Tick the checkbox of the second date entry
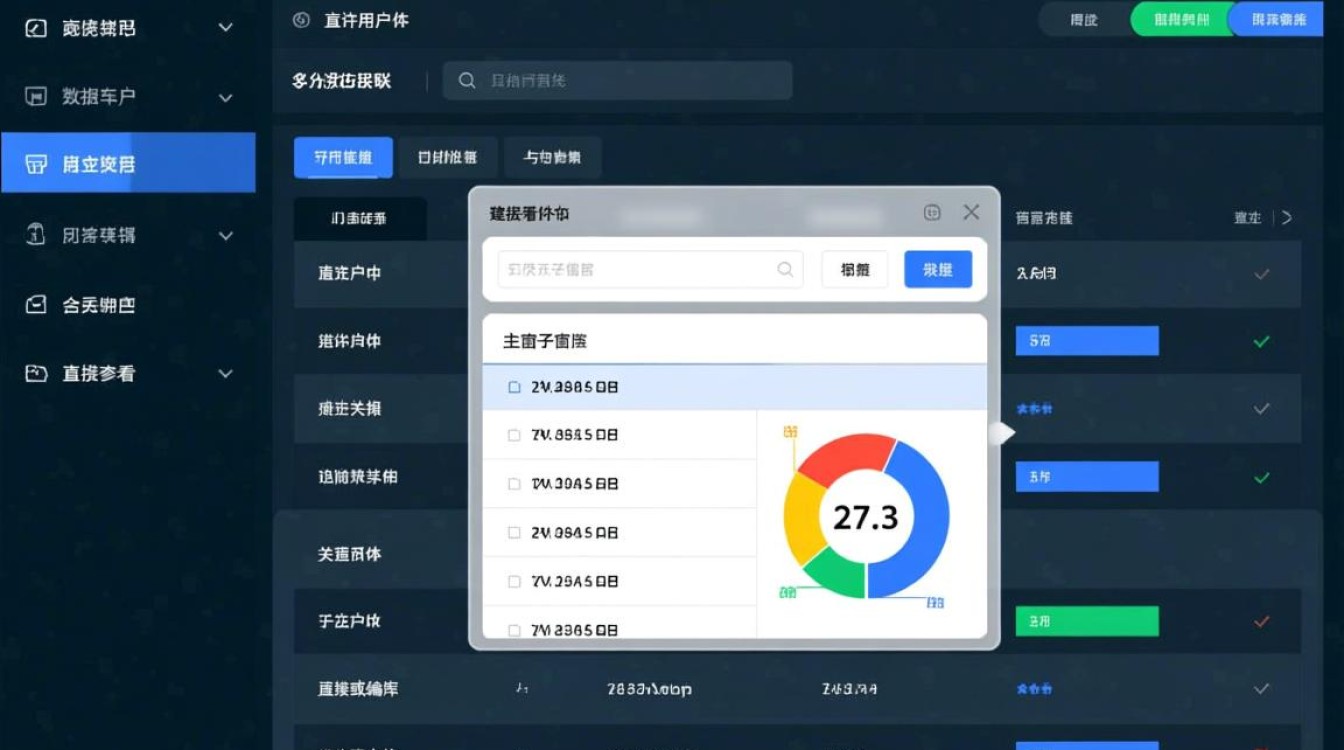This screenshot has width=1344, height=750. 514,434
